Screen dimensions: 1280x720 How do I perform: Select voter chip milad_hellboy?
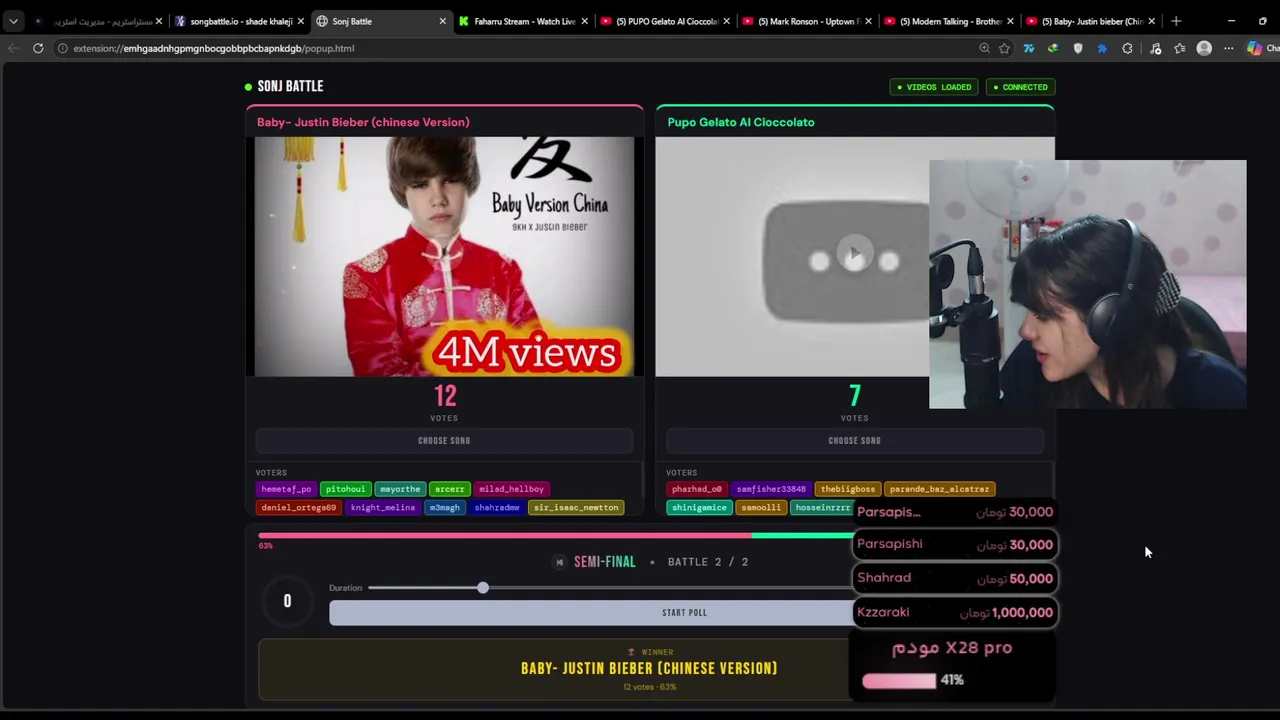[511, 489]
